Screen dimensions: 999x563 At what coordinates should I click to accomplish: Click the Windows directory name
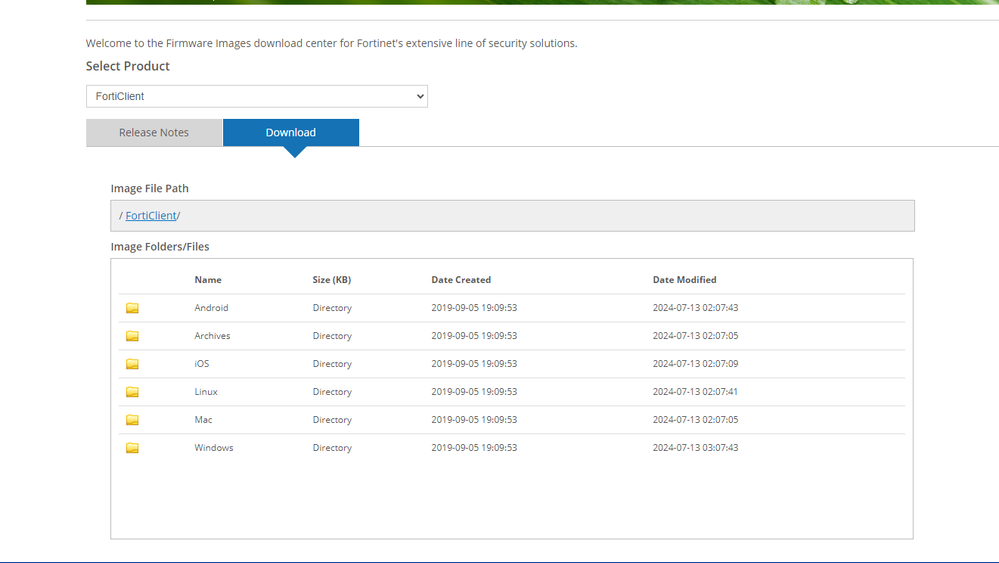(x=213, y=448)
